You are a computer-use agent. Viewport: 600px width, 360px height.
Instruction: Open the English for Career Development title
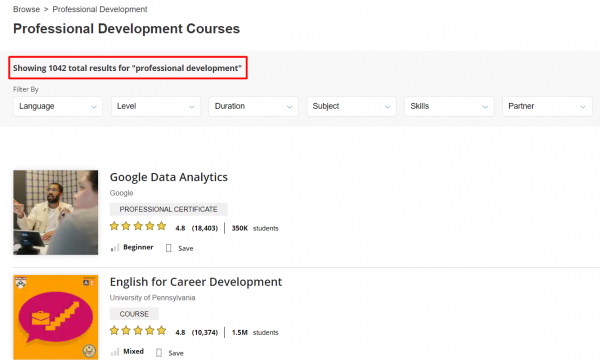(x=196, y=282)
